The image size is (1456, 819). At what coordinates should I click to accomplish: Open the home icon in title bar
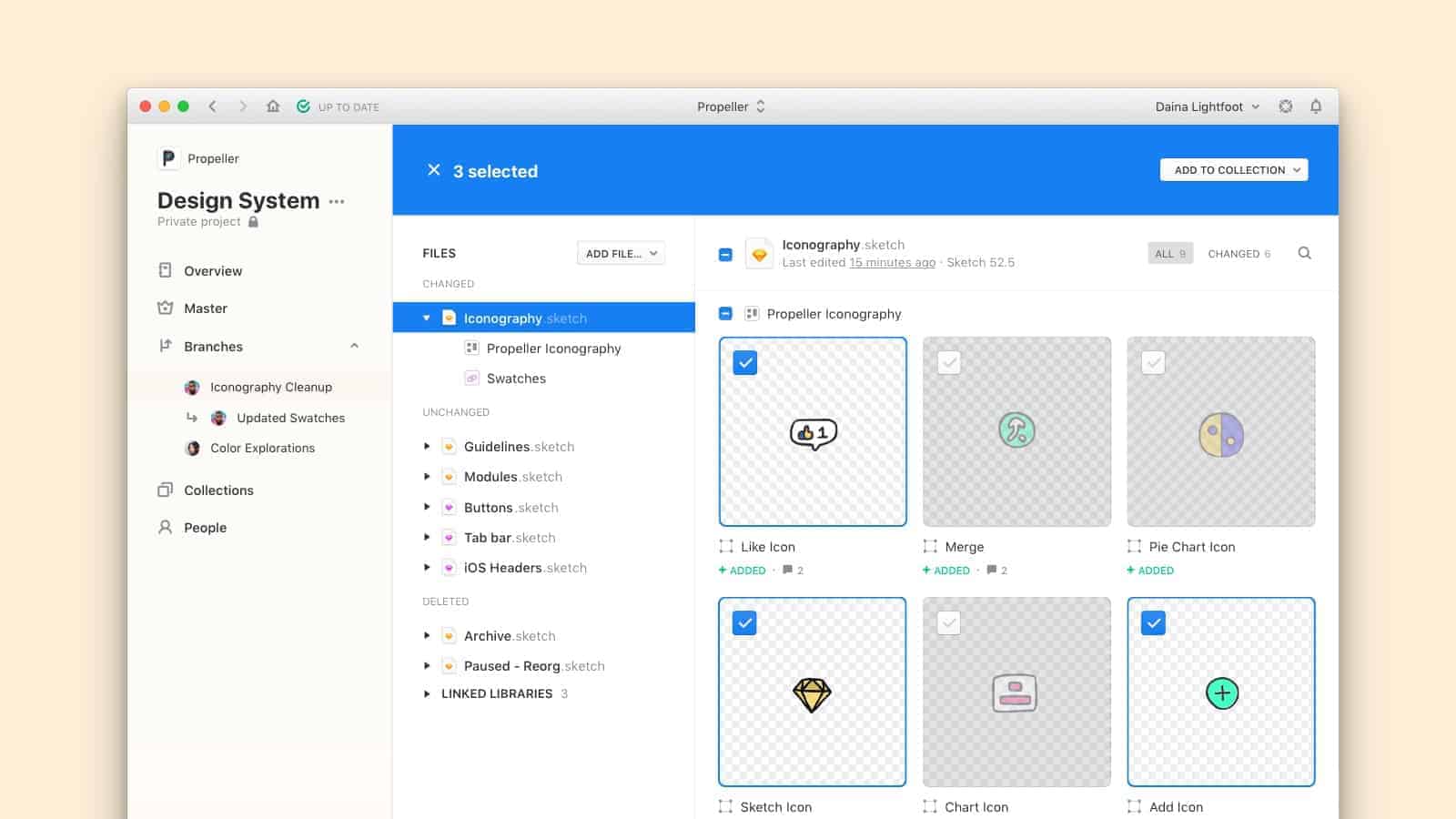273,106
